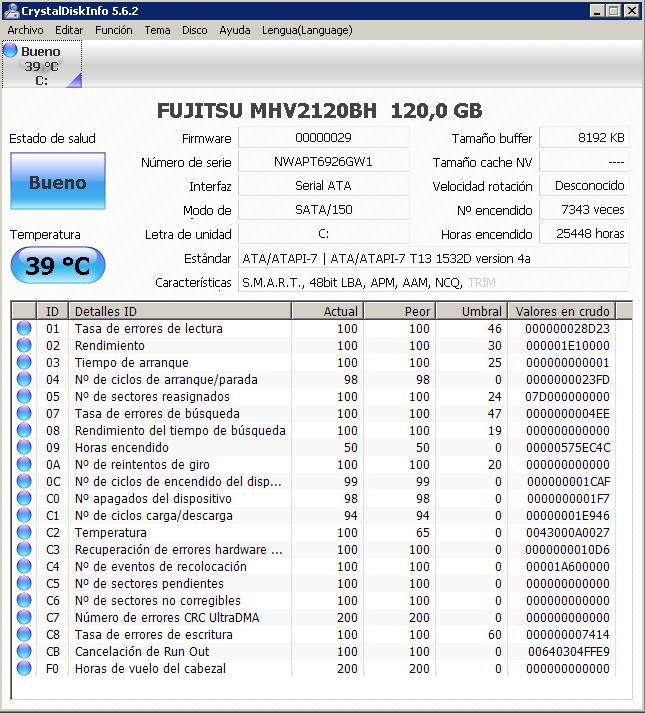
Task: Click status orb for Número de errores CRC UltraDMA
Action: 24,617
